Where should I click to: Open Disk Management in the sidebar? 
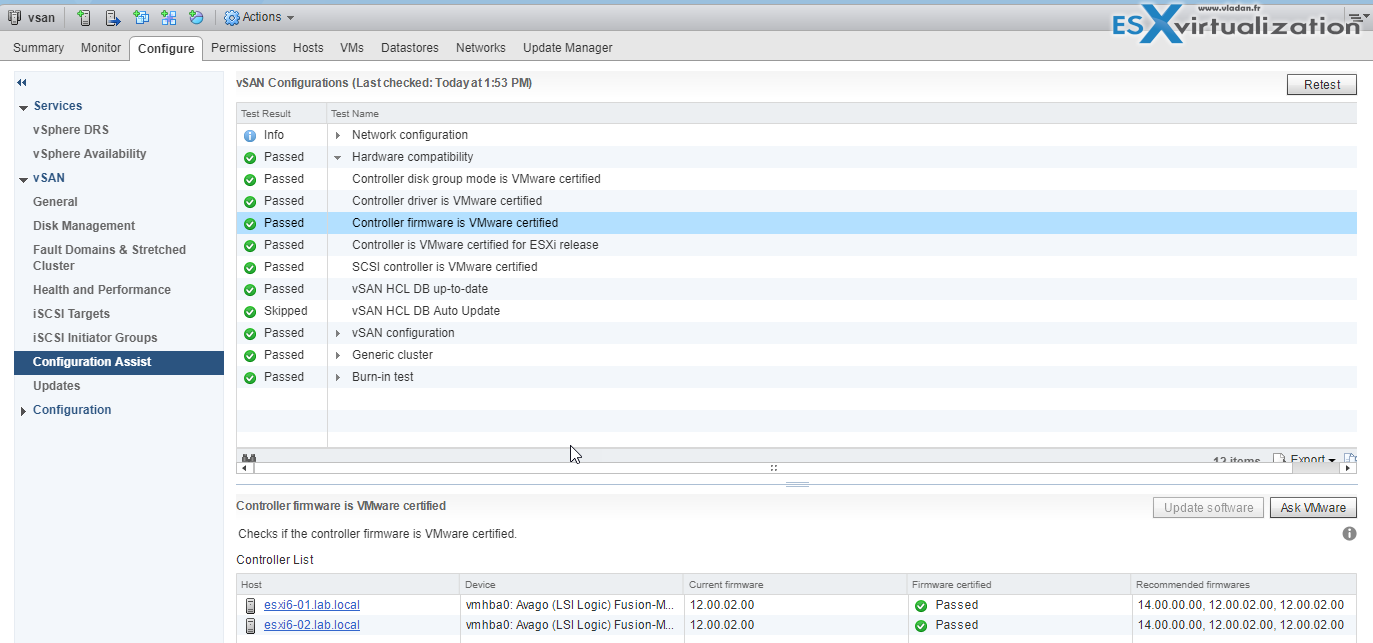[84, 226]
